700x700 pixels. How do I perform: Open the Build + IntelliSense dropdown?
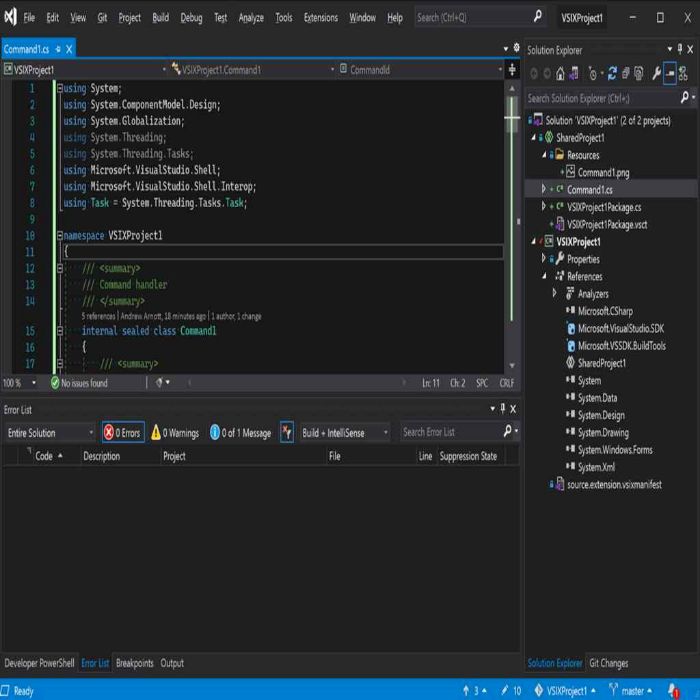(x=345, y=432)
